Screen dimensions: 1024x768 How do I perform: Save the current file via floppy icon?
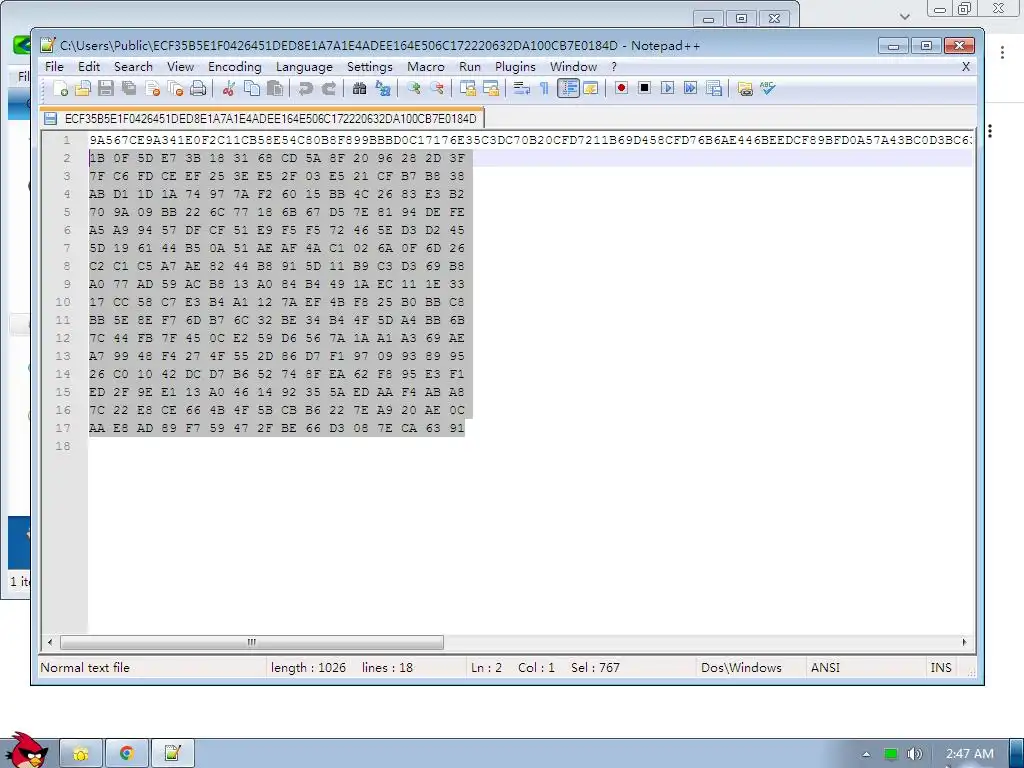106,88
